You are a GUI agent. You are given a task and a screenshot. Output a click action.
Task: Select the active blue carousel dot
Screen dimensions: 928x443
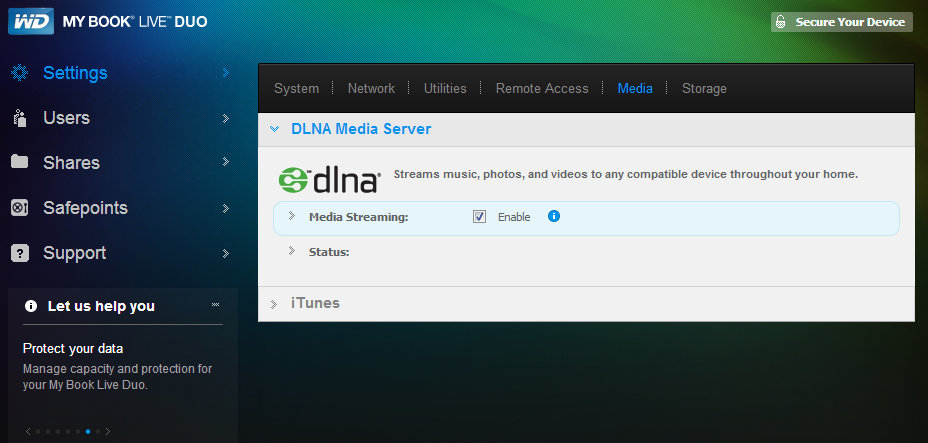[88, 432]
